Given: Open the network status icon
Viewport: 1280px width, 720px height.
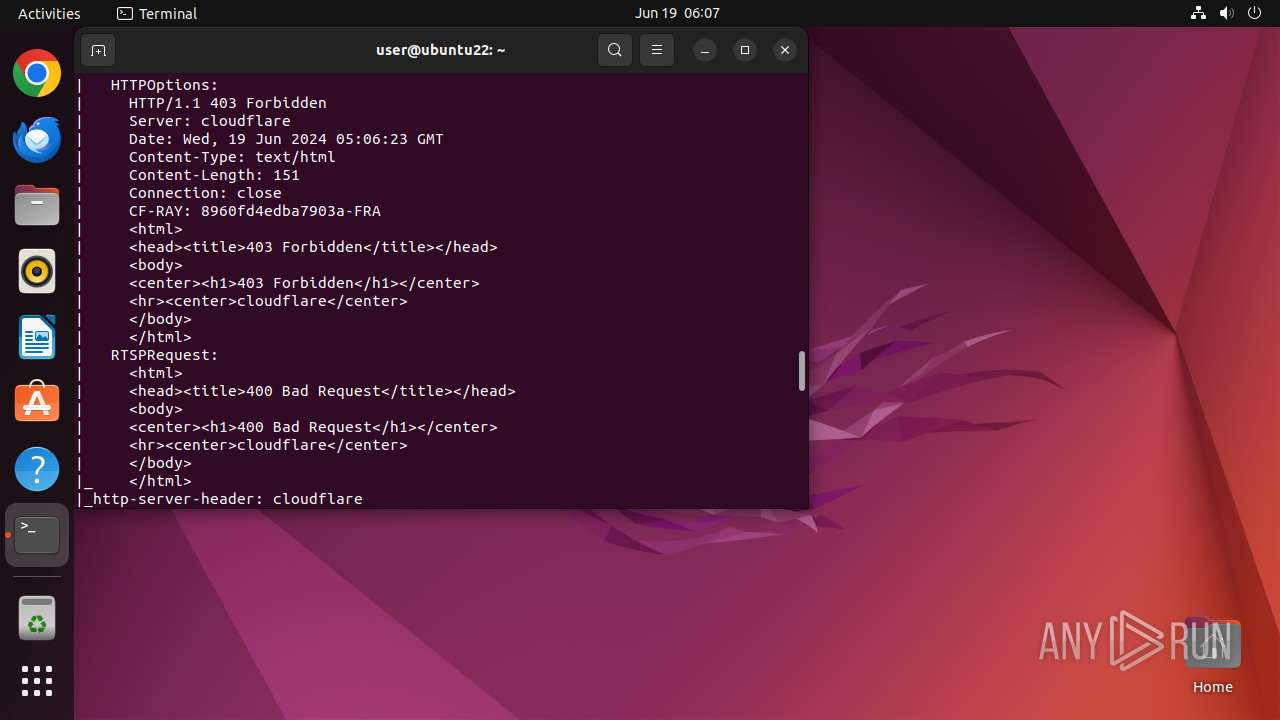Looking at the screenshot, I should pos(1199,13).
